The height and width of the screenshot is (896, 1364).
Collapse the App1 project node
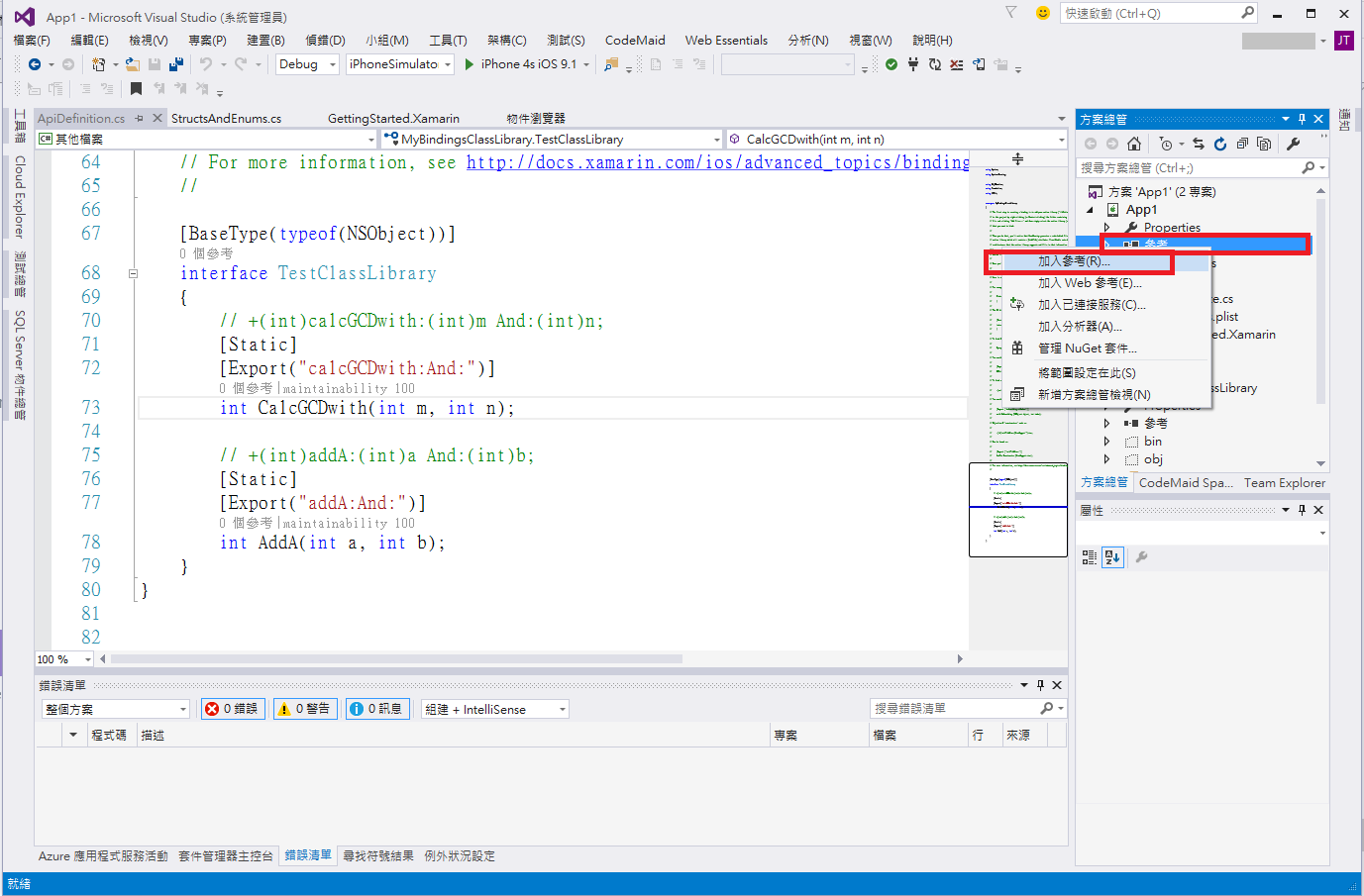pos(1091,210)
